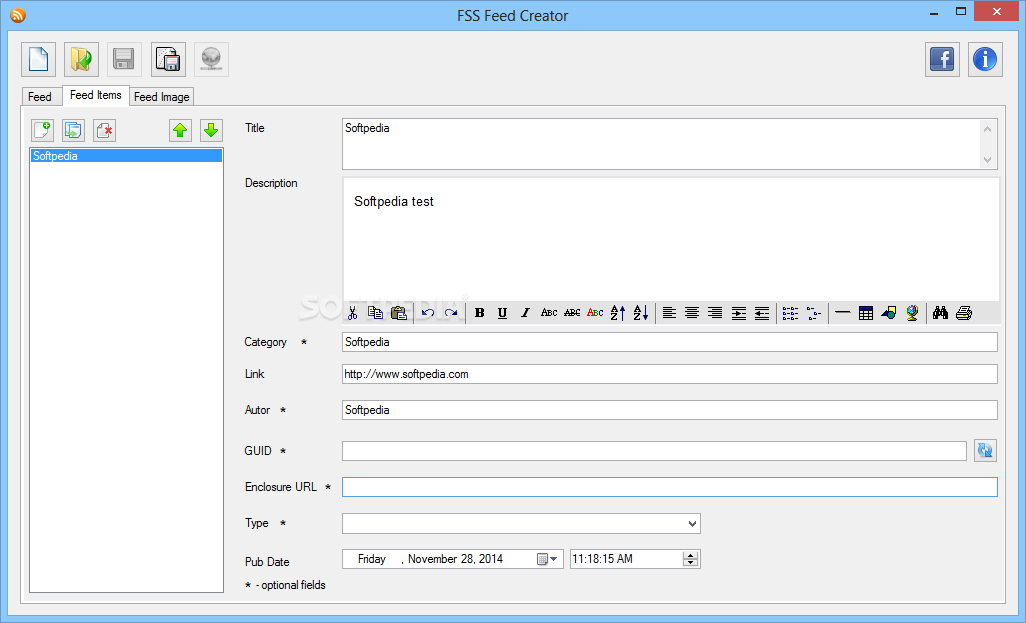The width and height of the screenshot is (1026, 623).
Task: Cut text with the scissors icon
Action: [353, 313]
